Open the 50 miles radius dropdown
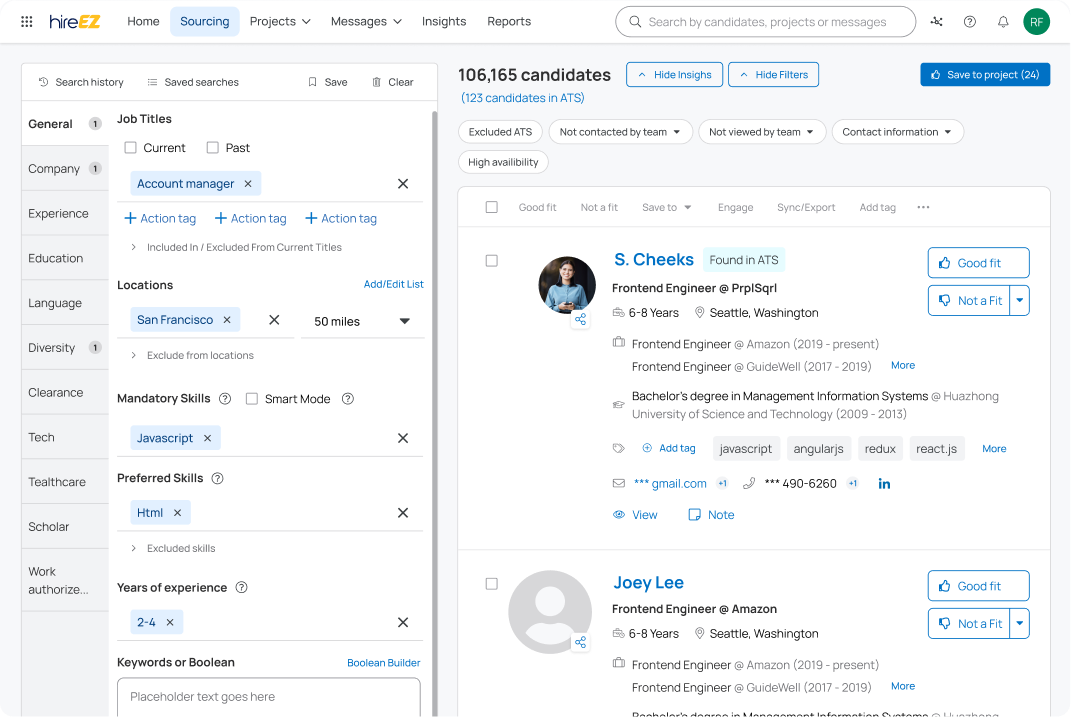The image size is (1071, 717). [x=362, y=321]
